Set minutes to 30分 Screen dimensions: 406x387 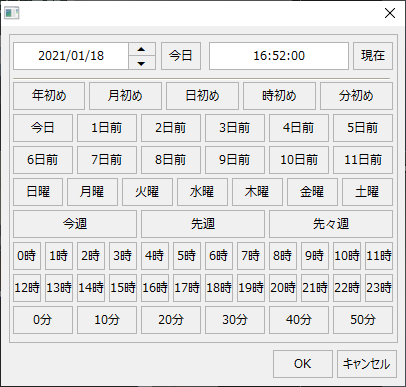click(x=235, y=320)
